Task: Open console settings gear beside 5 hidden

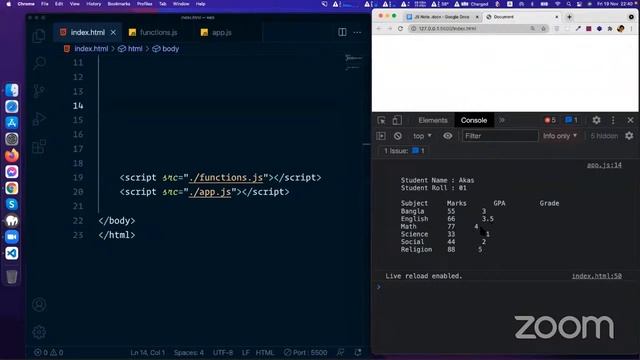Action: [629, 136]
